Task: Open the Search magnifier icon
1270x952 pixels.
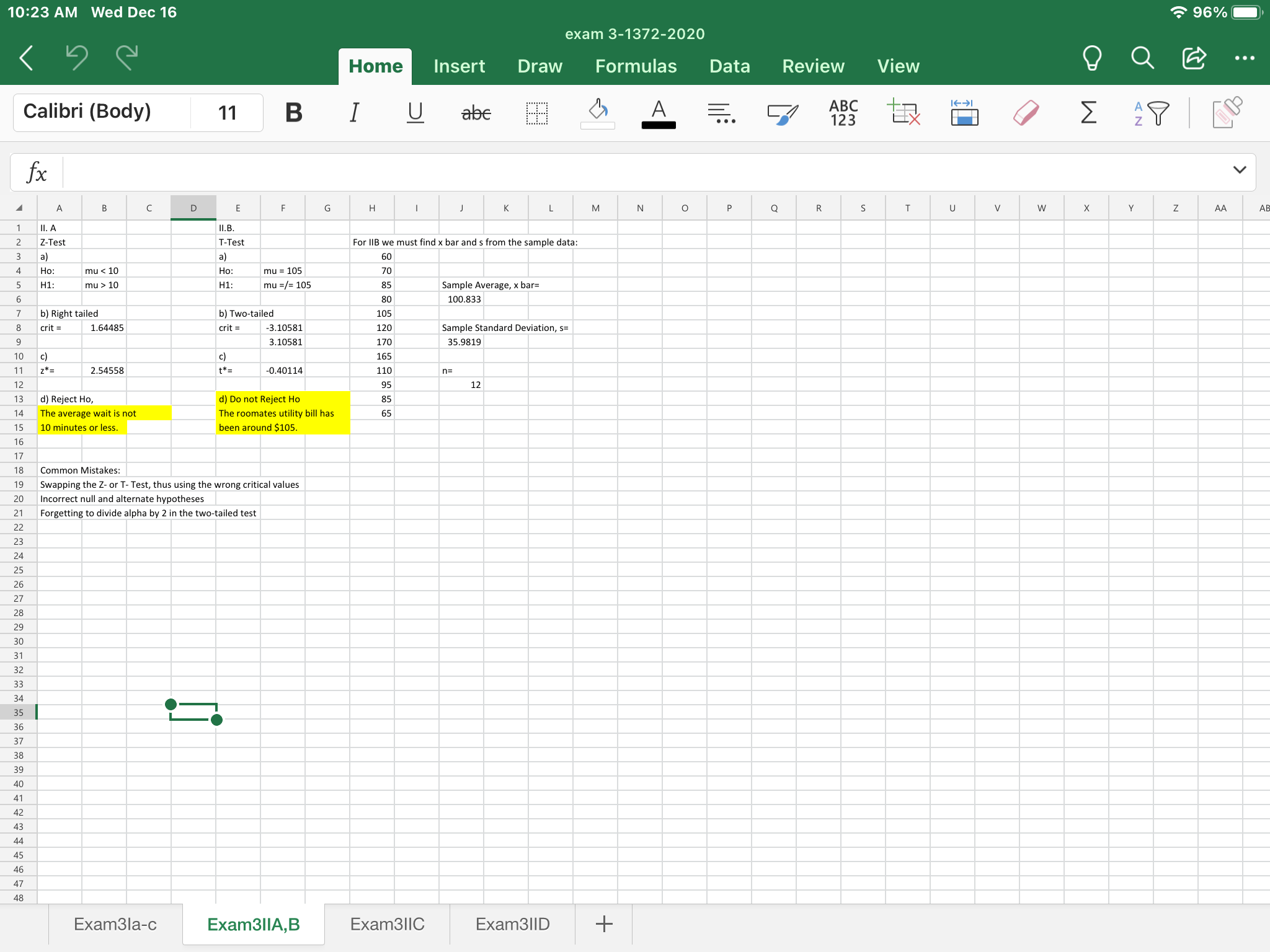Action: [1142, 58]
